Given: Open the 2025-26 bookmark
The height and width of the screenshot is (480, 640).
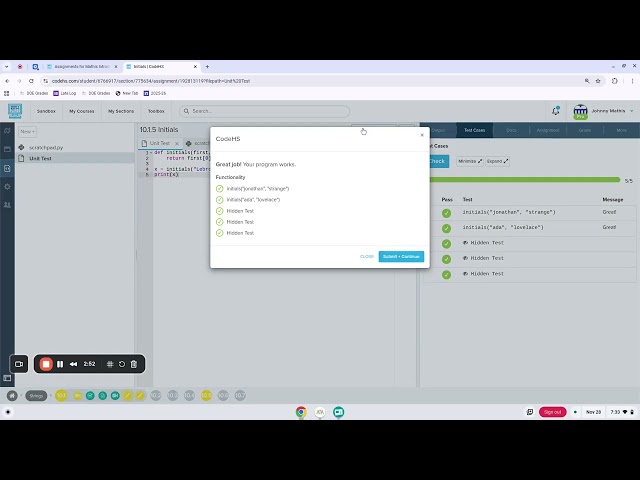Looking at the screenshot, I should (155, 93).
